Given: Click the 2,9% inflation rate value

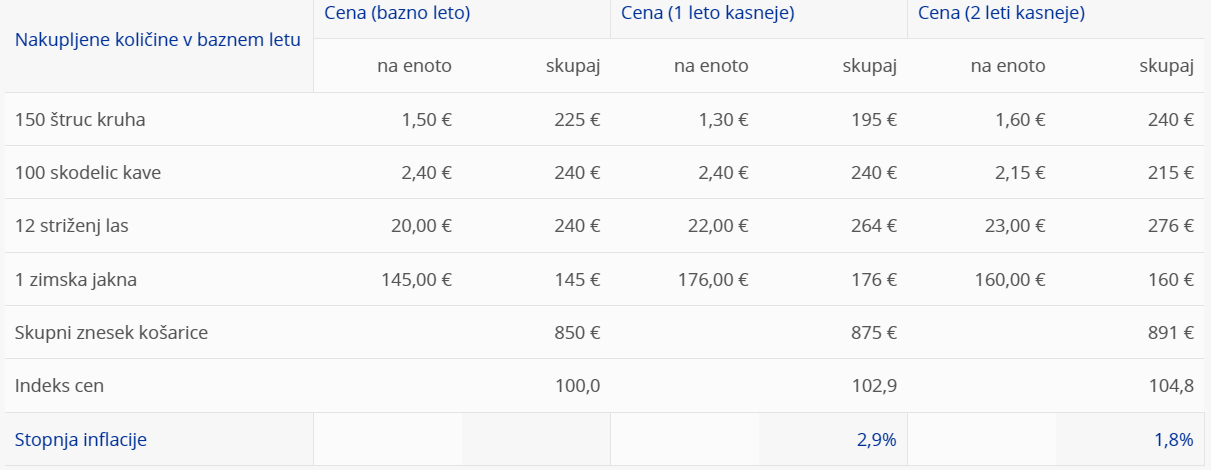Looking at the screenshot, I should tap(875, 439).
